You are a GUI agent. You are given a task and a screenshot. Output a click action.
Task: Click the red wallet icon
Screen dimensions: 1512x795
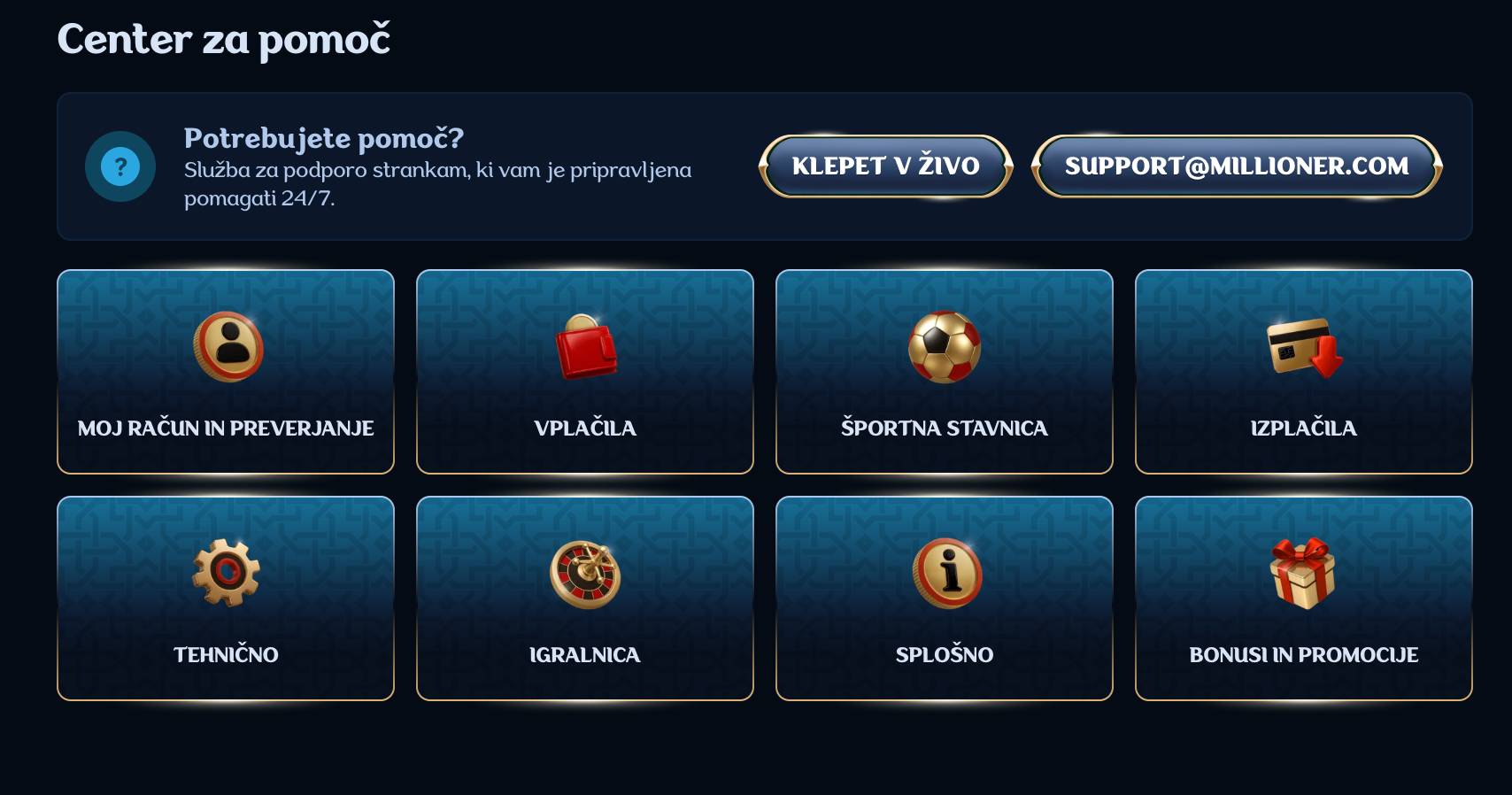pos(585,348)
